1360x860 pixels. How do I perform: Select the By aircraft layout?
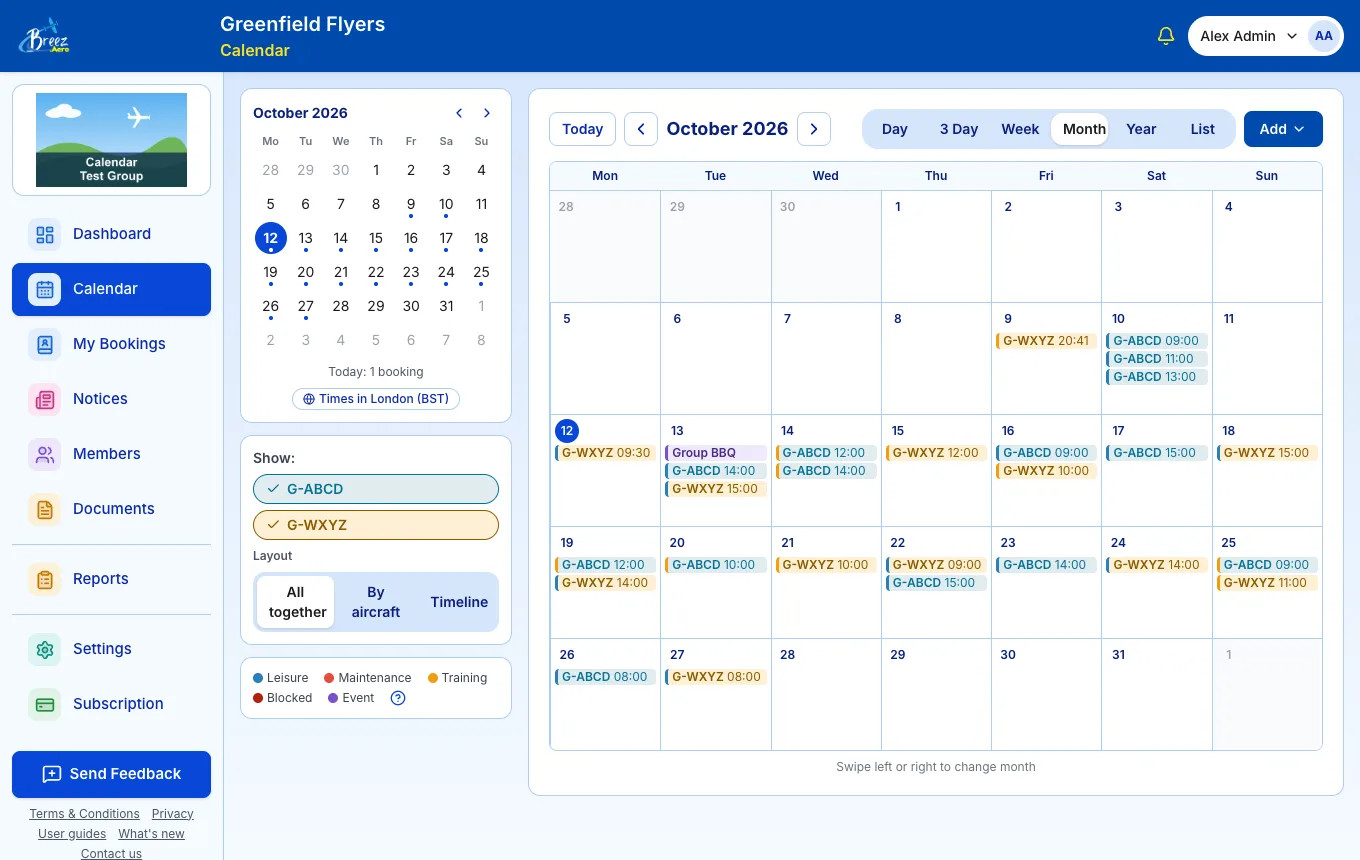tap(376, 602)
